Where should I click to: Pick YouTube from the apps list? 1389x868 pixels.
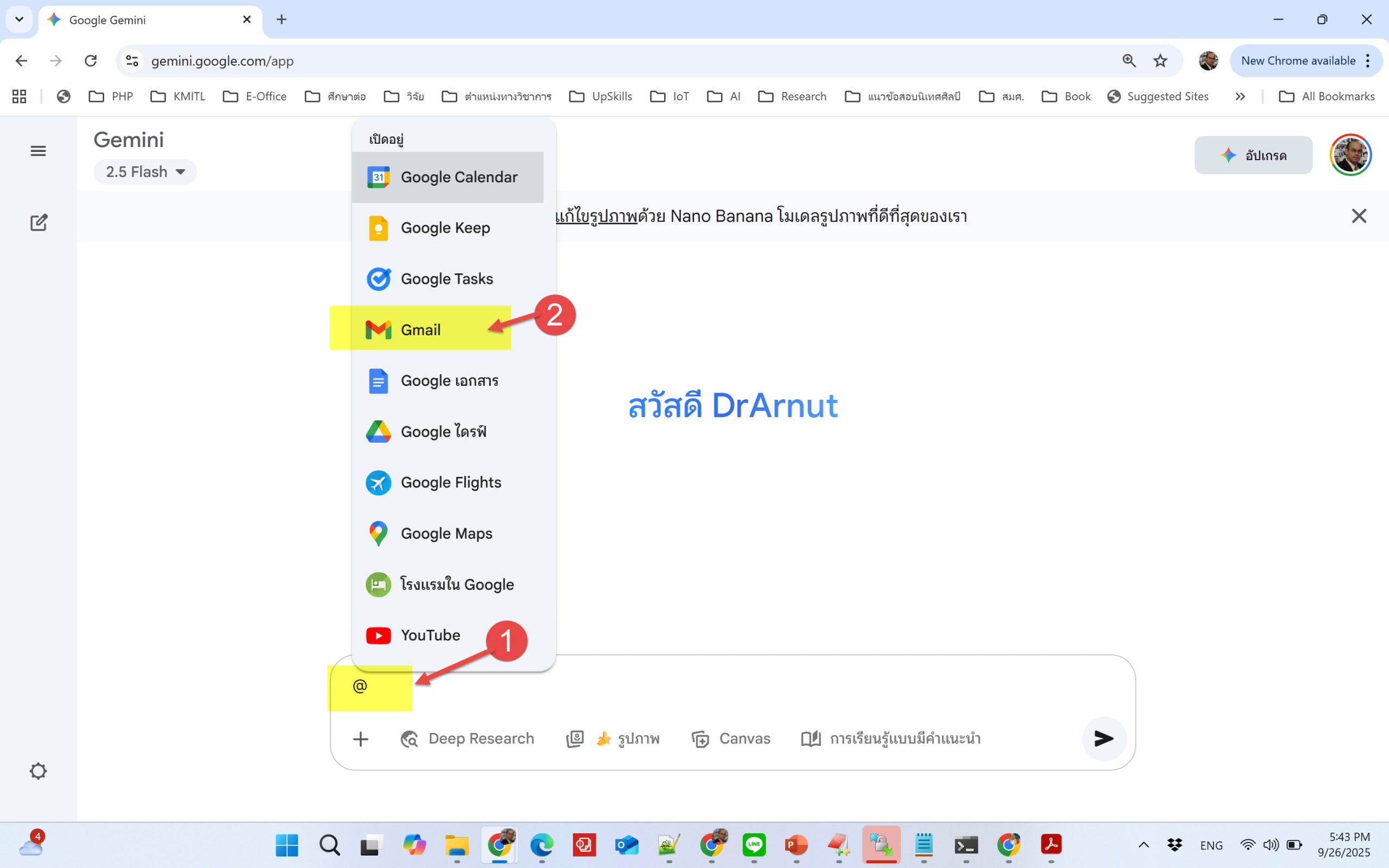(x=430, y=635)
